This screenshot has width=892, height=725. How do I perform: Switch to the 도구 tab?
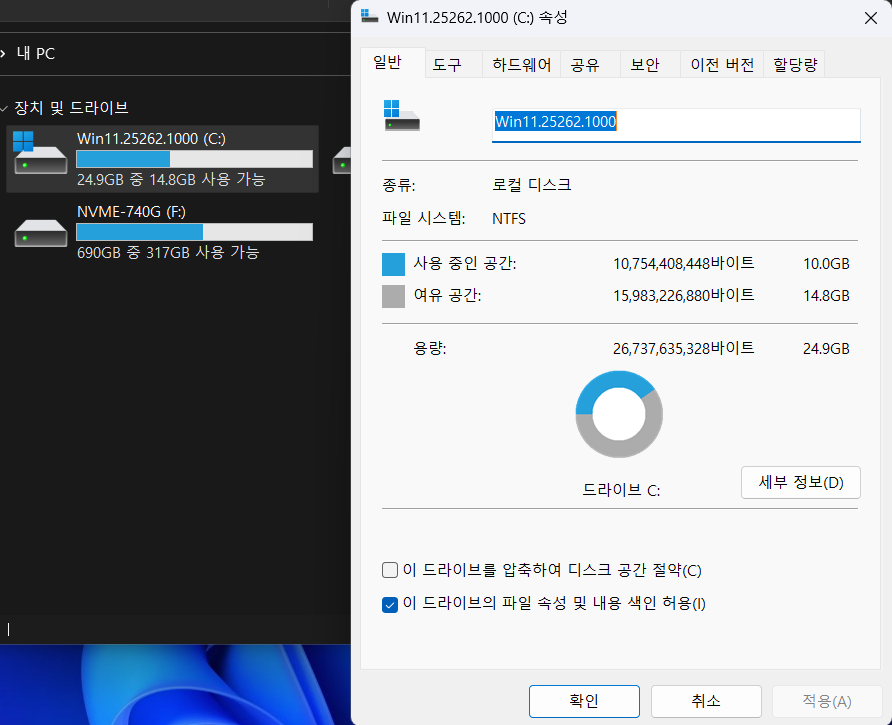click(x=453, y=64)
